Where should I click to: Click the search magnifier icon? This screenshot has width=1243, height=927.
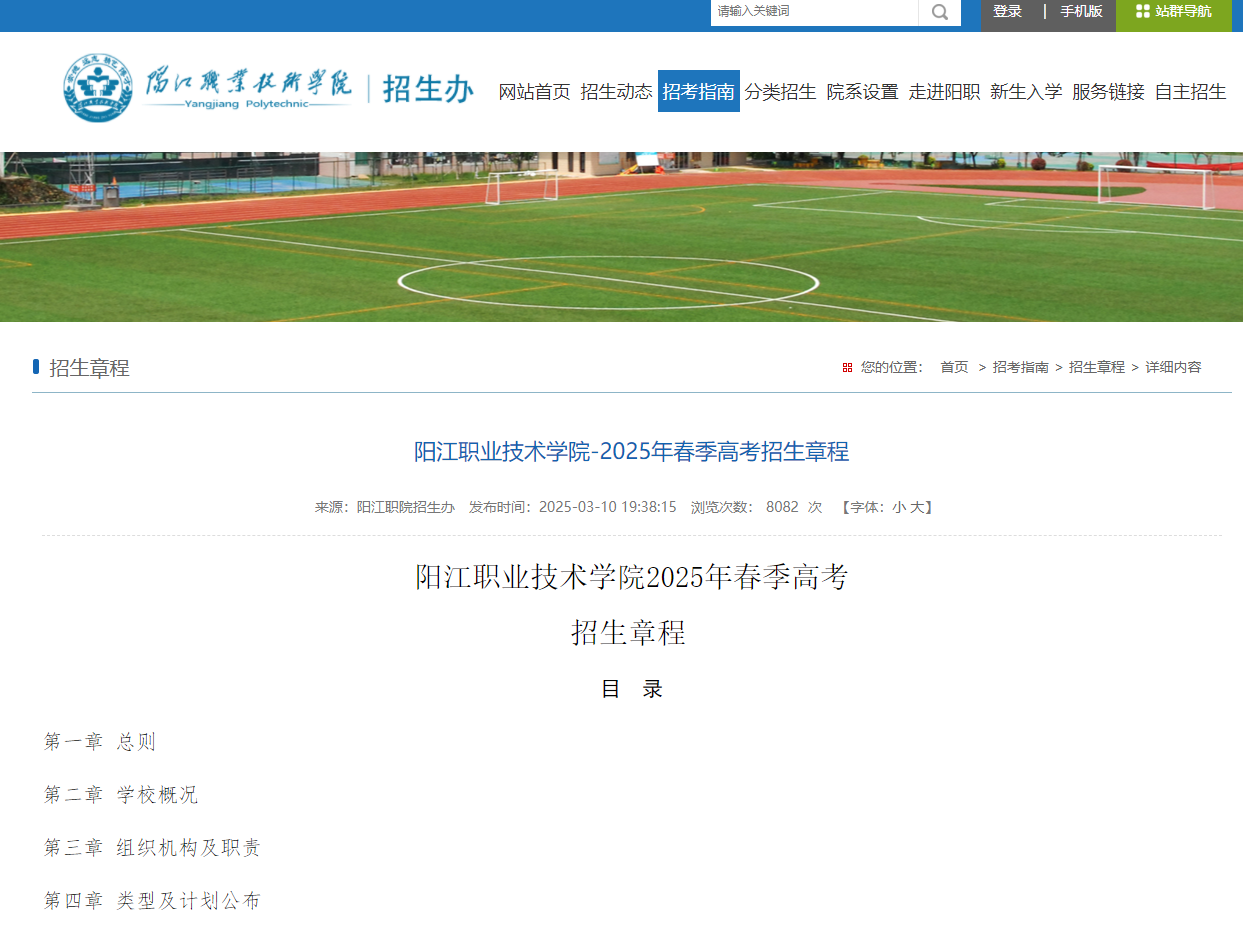938,13
